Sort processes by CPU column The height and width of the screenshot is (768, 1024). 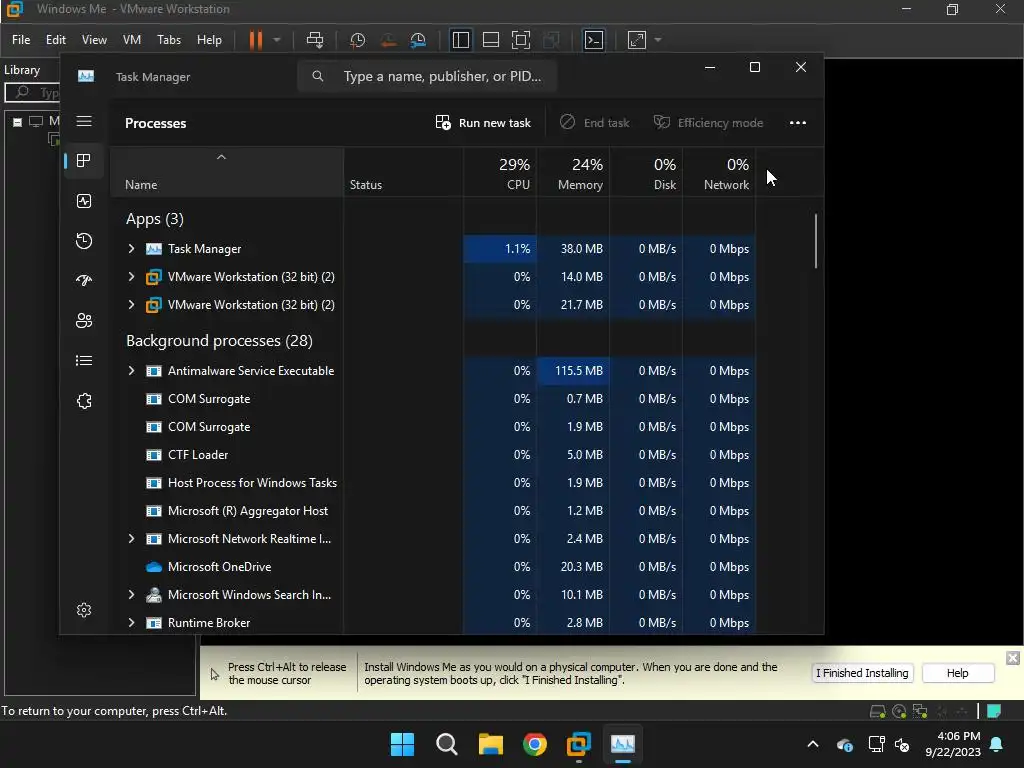coord(500,172)
